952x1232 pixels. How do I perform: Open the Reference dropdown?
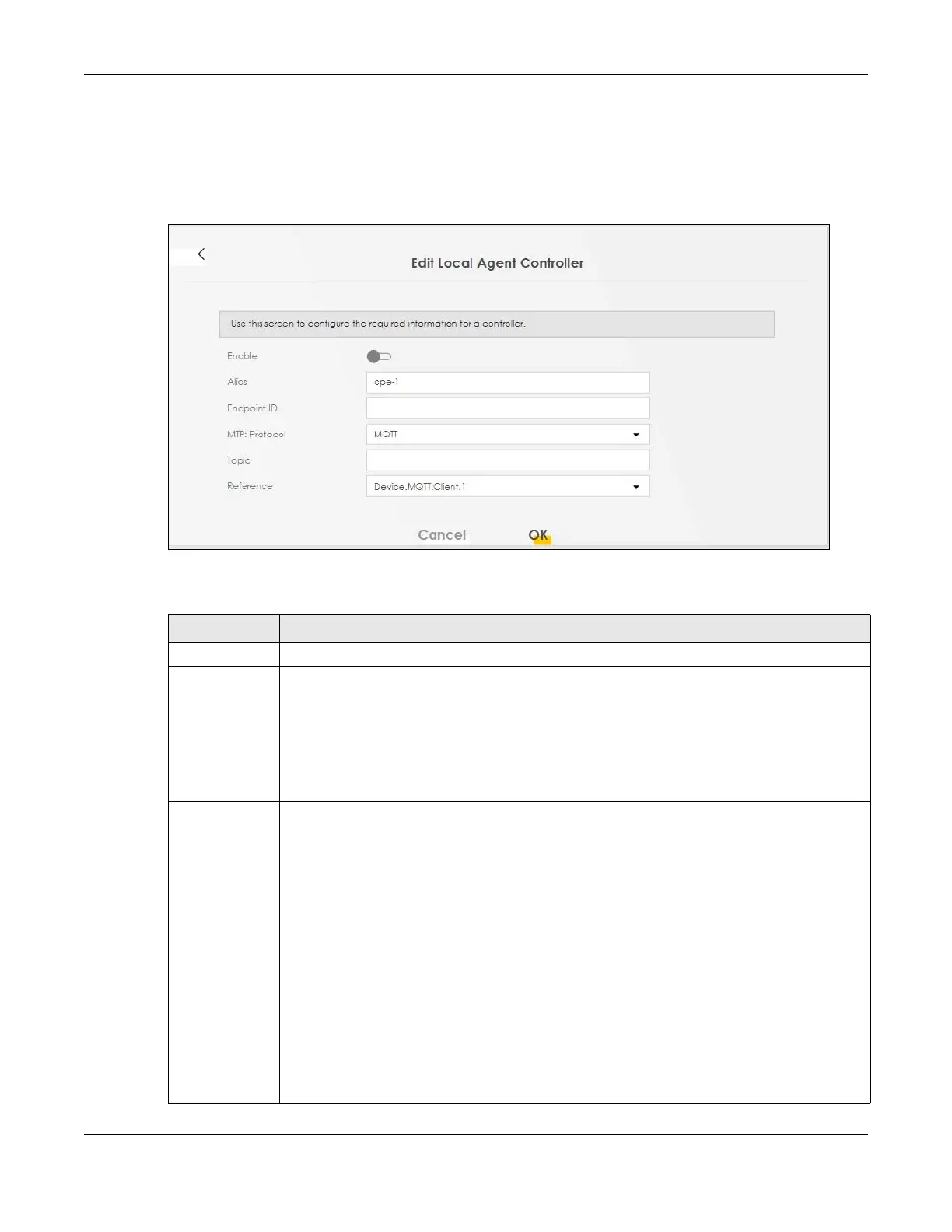pos(508,486)
